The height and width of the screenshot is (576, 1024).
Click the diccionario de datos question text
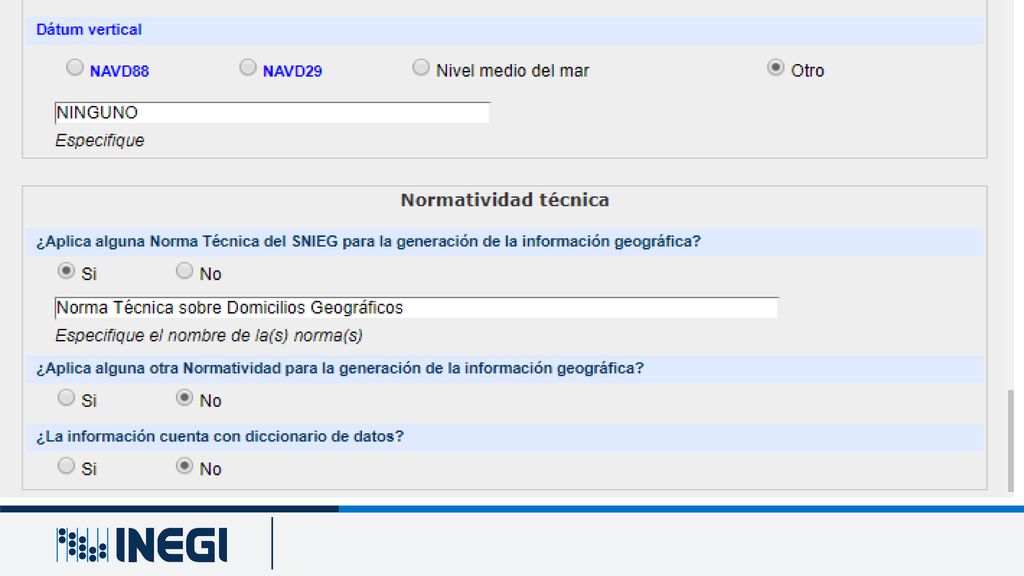pyautogui.click(x=220, y=436)
